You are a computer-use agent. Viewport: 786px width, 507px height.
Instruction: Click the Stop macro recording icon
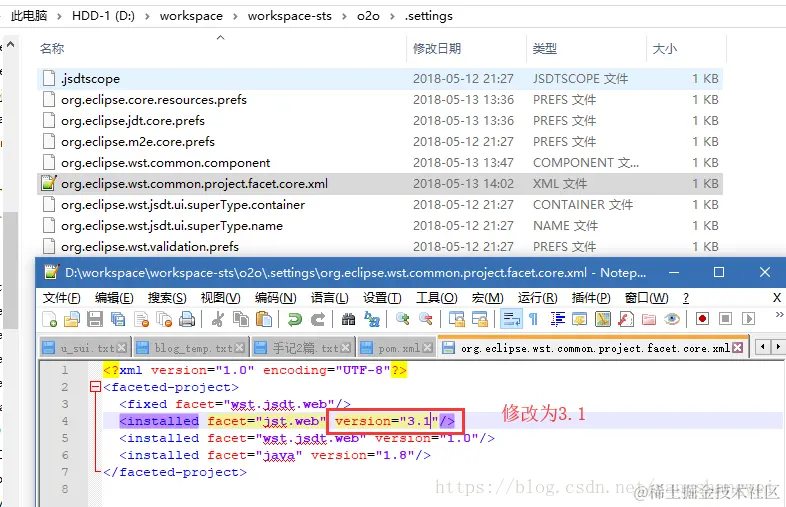coord(725,319)
